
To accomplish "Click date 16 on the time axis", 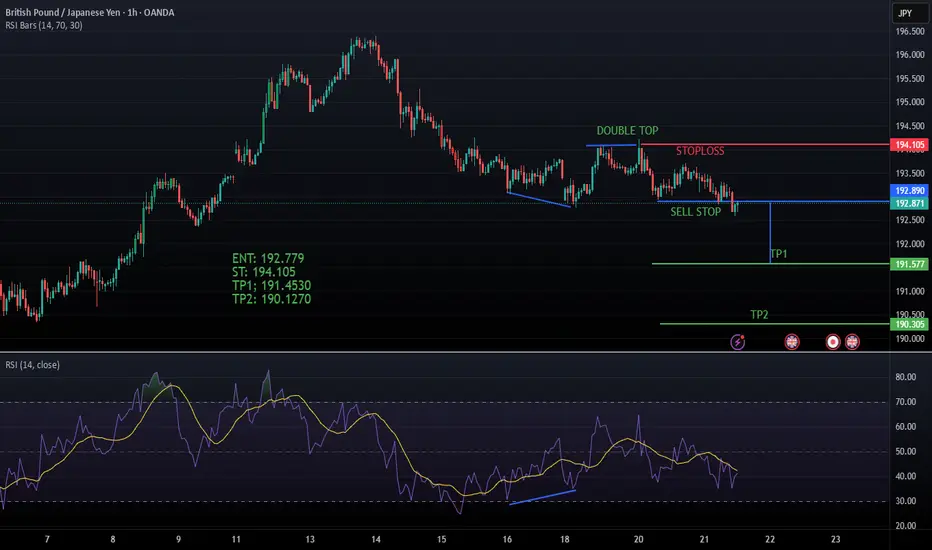I will pyautogui.click(x=507, y=539).
